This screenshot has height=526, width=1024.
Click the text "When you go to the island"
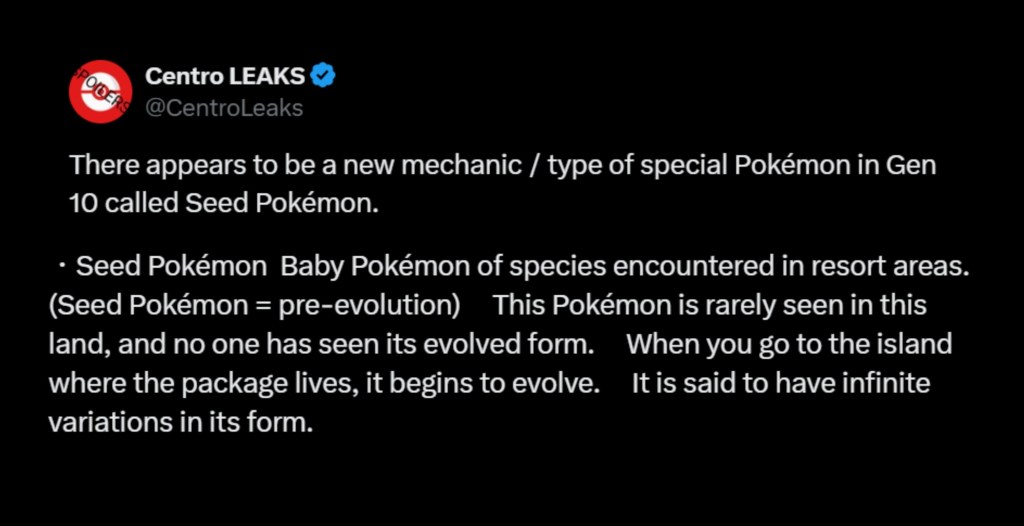coord(788,345)
